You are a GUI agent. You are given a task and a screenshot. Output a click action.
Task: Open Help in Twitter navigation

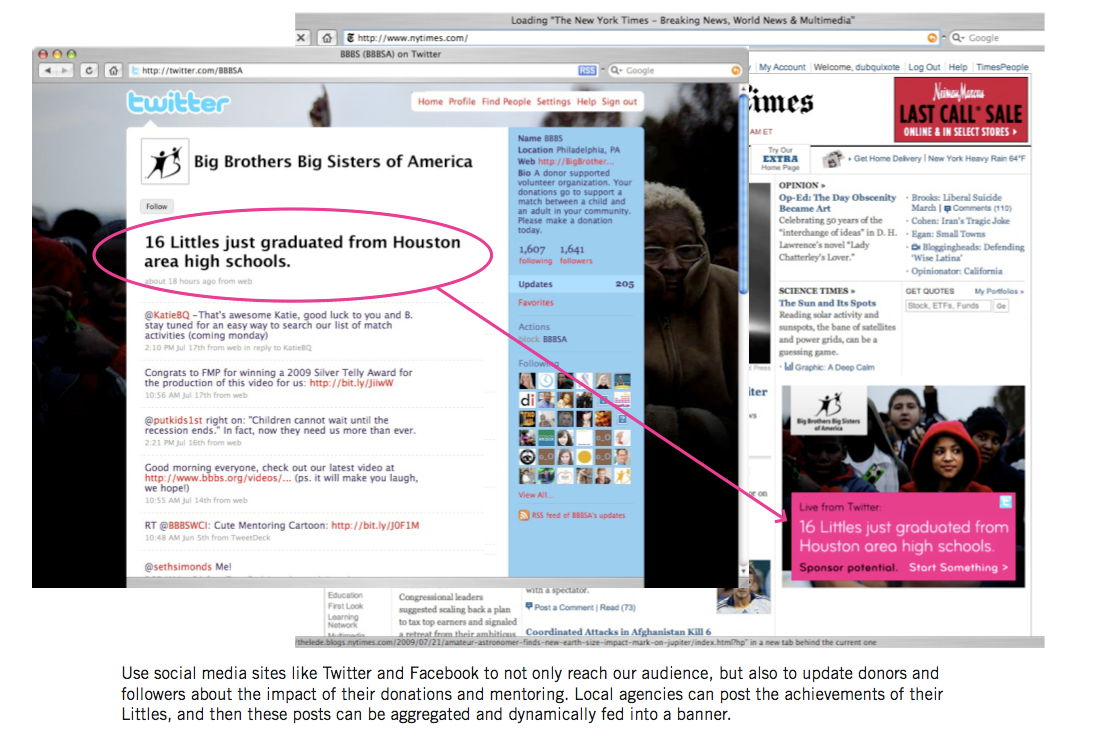coord(586,102)
